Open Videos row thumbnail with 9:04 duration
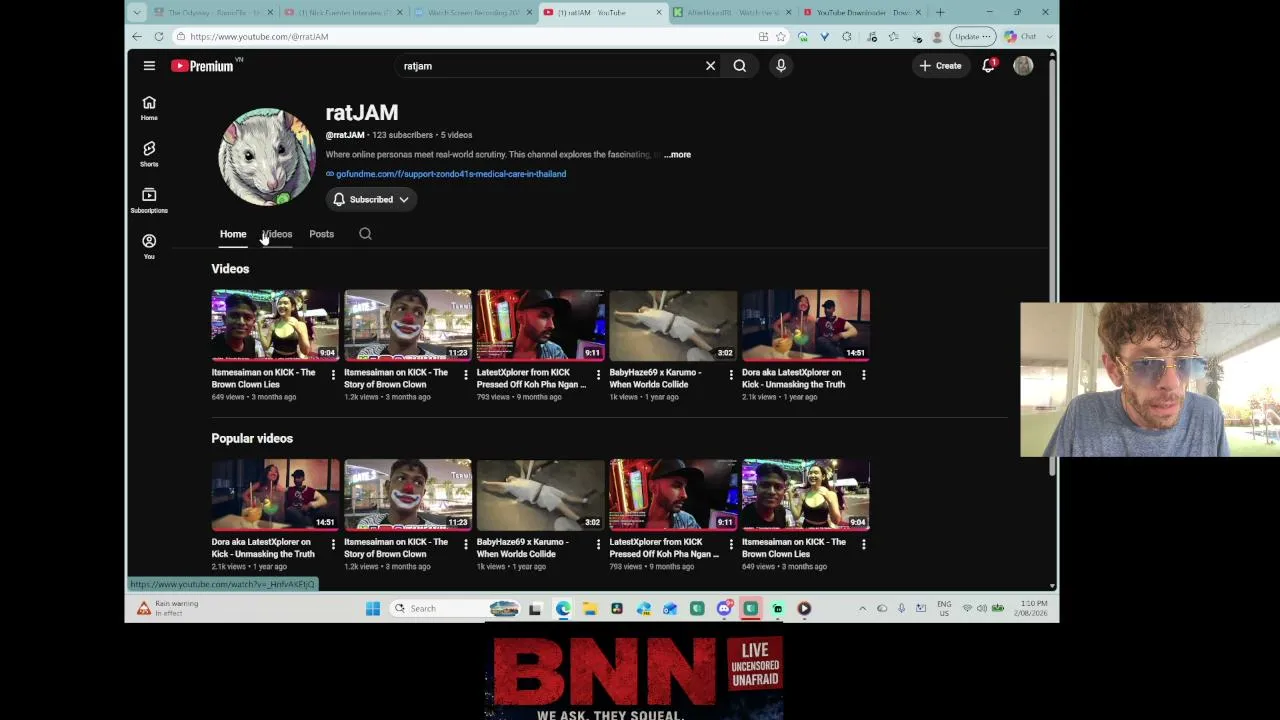The width and height of the screenshot is (1280, 720). pyautogui.click(x=275, y=325)
